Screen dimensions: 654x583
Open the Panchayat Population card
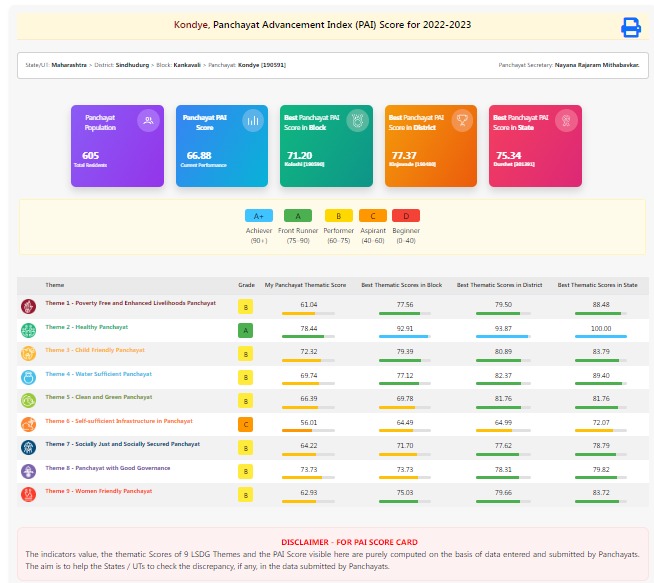click(x=117, y=146)
